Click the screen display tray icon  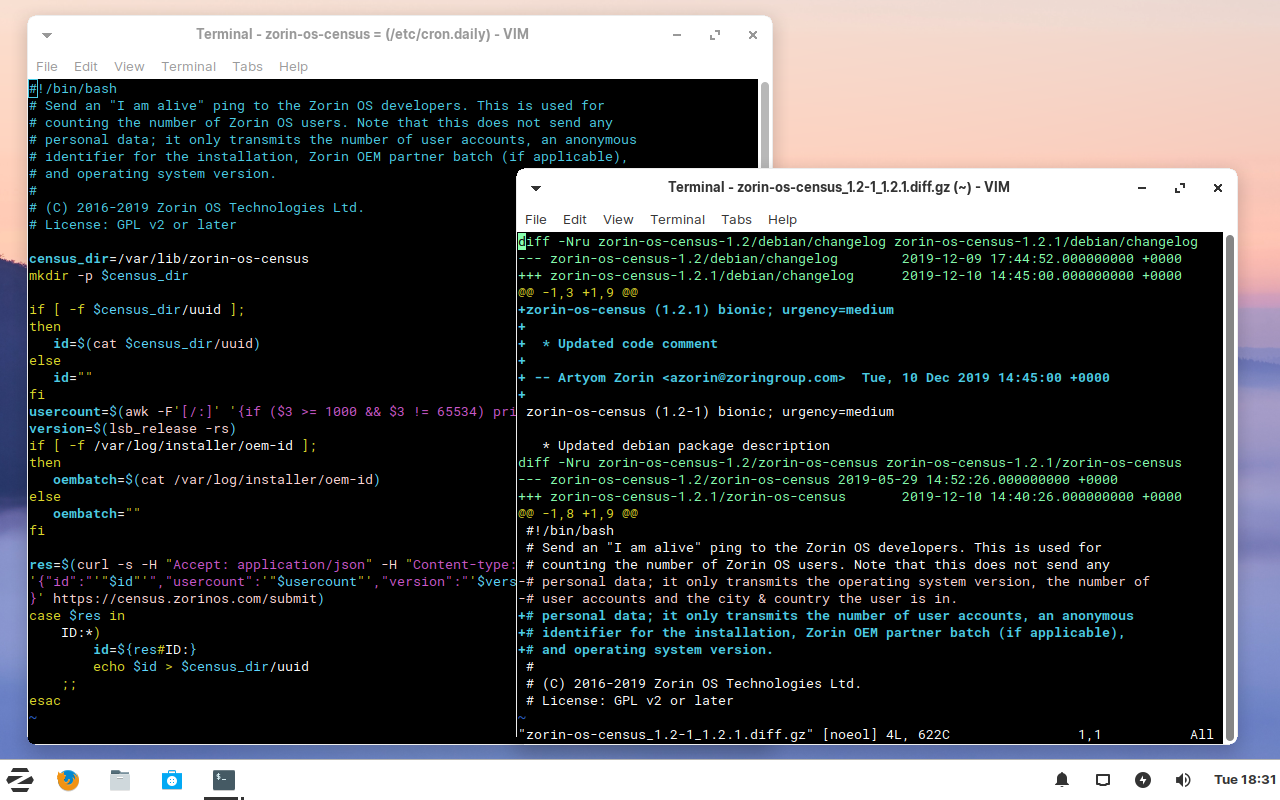(x=1103, y=780)
